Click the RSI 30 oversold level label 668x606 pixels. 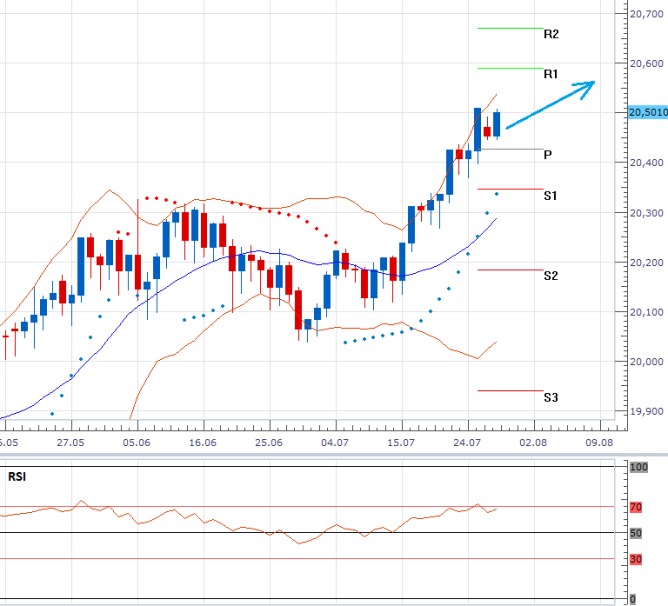(x=636, y=559)
